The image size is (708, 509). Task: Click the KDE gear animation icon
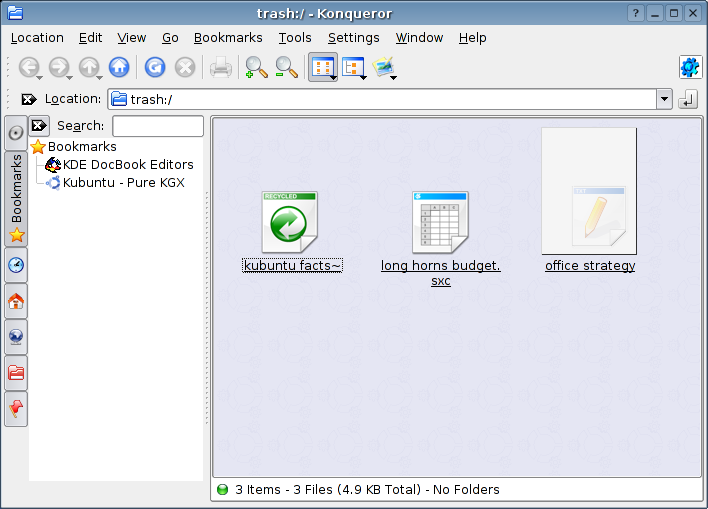pyautogui.click(x=690, y=67)
